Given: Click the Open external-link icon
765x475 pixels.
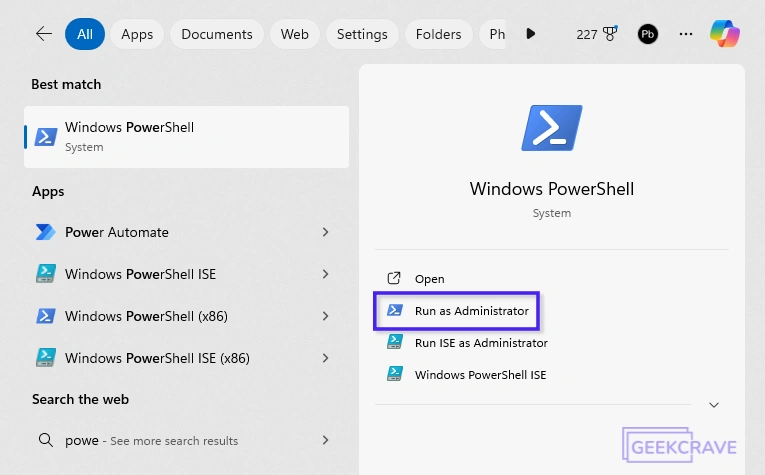Looking at the screenshot, I should click(394, 278).
